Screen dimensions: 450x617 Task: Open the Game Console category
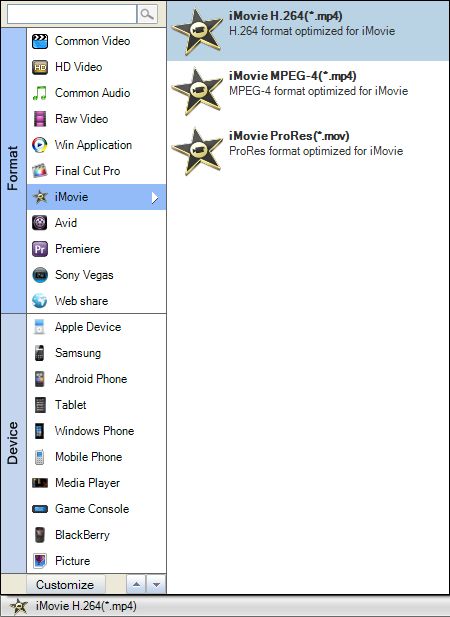tap(96, 509)
